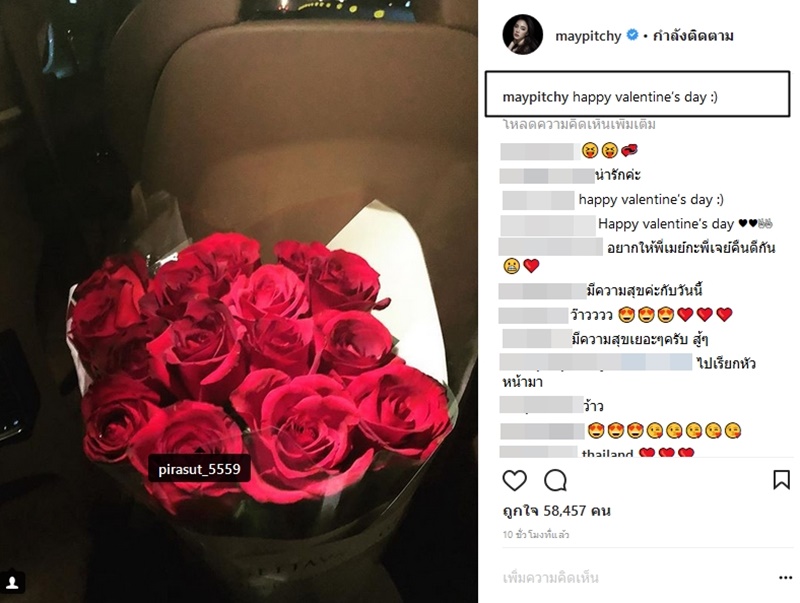View the list of 58,457 likes
Screen dimensions: 800x603
coord(556,511)
